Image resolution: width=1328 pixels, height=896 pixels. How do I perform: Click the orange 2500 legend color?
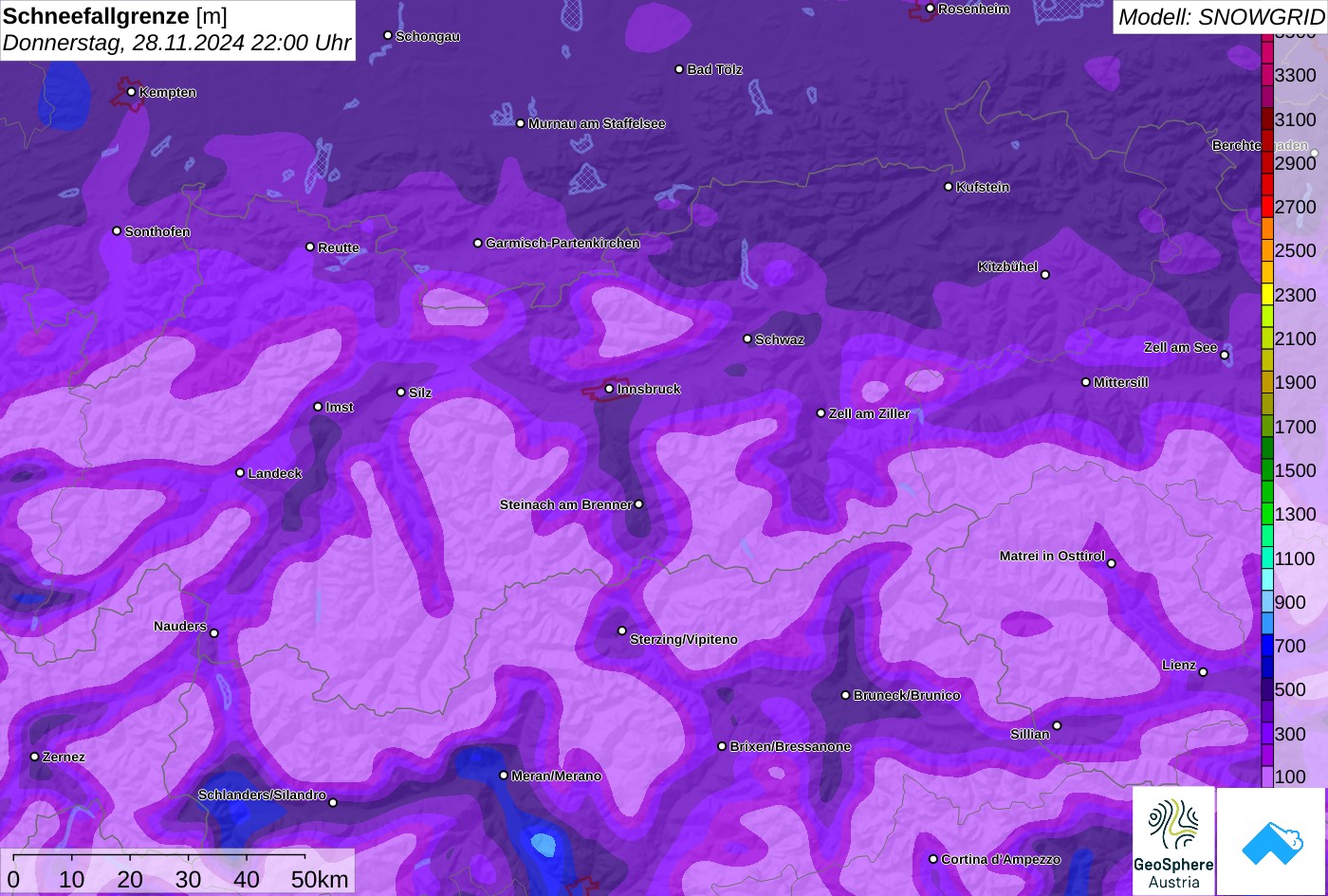coord(1267,250)
